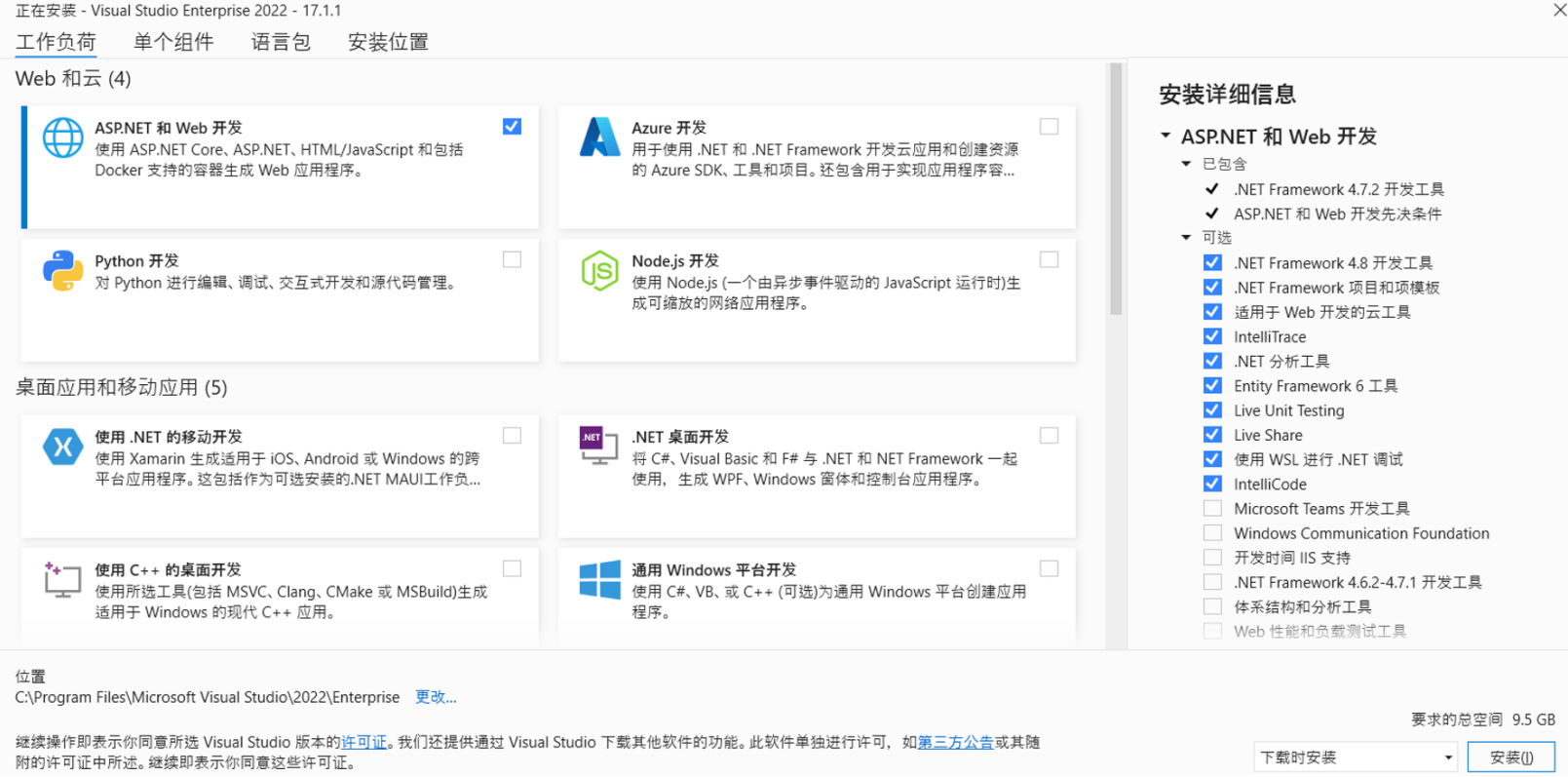Enable 开发时间 IIS 支持 component

click(x=1212, y=557)
